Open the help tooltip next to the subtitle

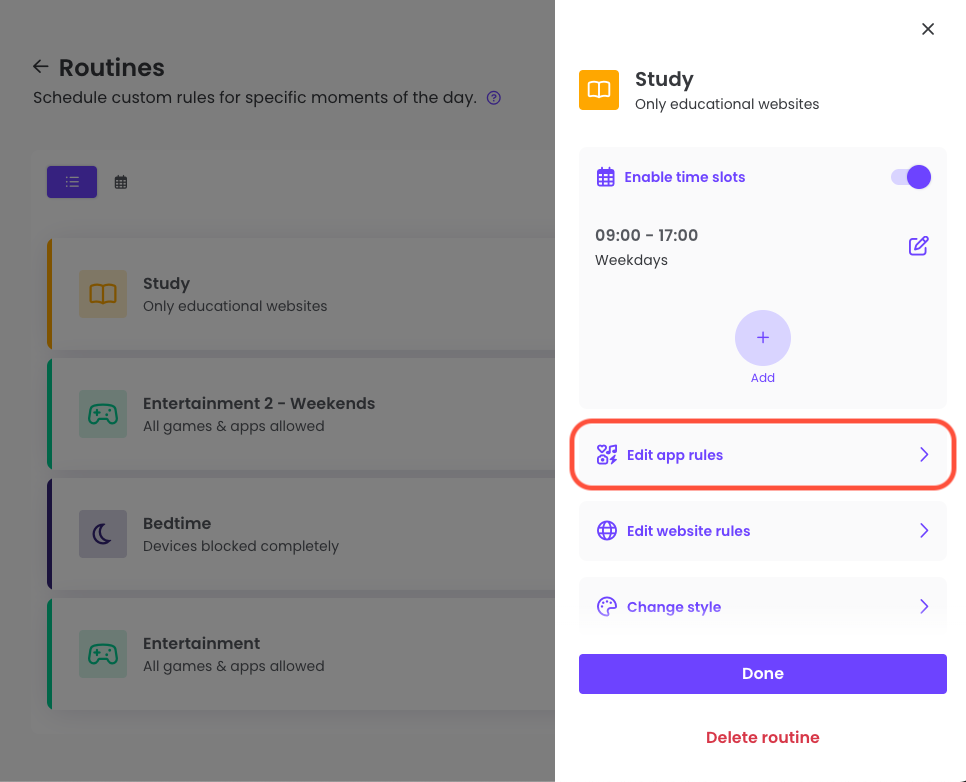[493, 98]
